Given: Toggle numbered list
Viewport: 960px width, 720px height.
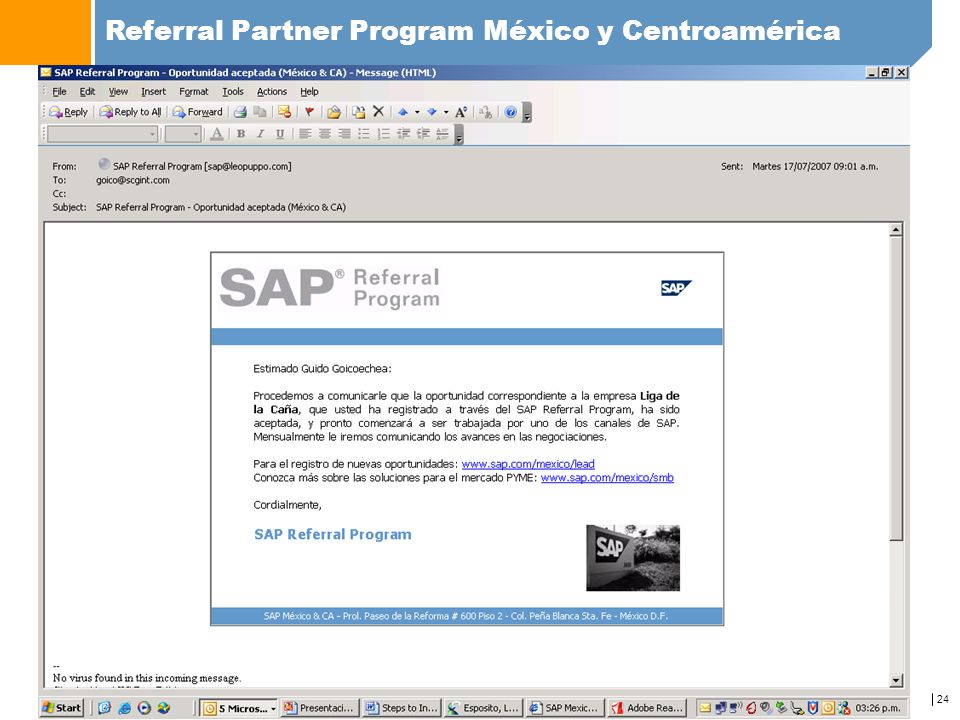Looking at the screenshot, I should pos(383,134).
